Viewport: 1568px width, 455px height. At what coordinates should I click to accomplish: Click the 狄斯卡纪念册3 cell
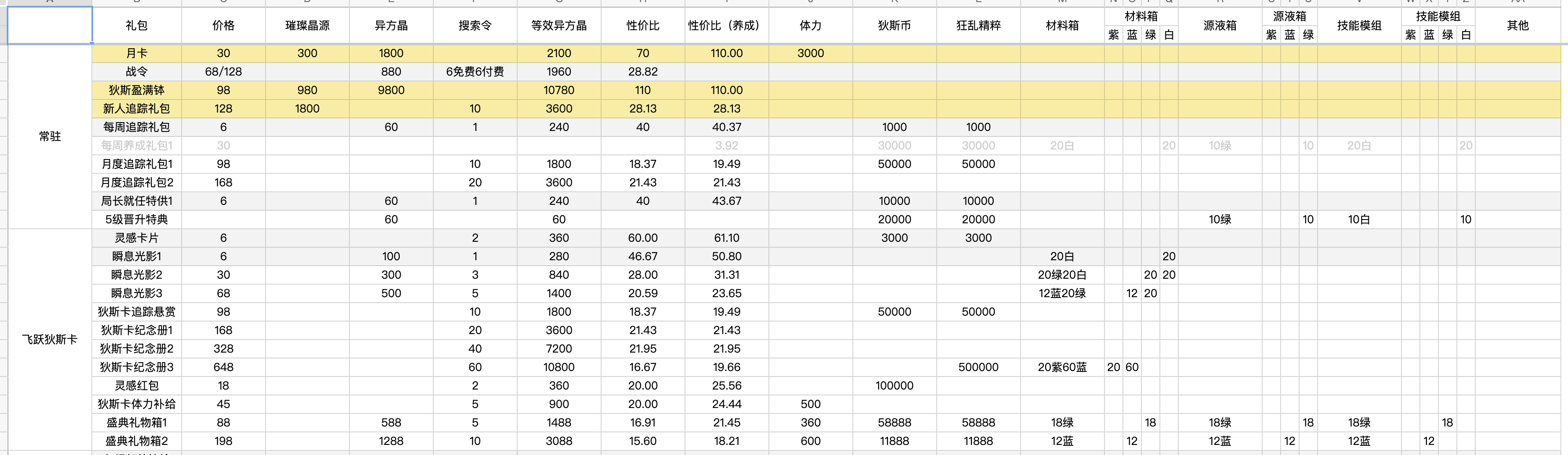click(136, 367)
